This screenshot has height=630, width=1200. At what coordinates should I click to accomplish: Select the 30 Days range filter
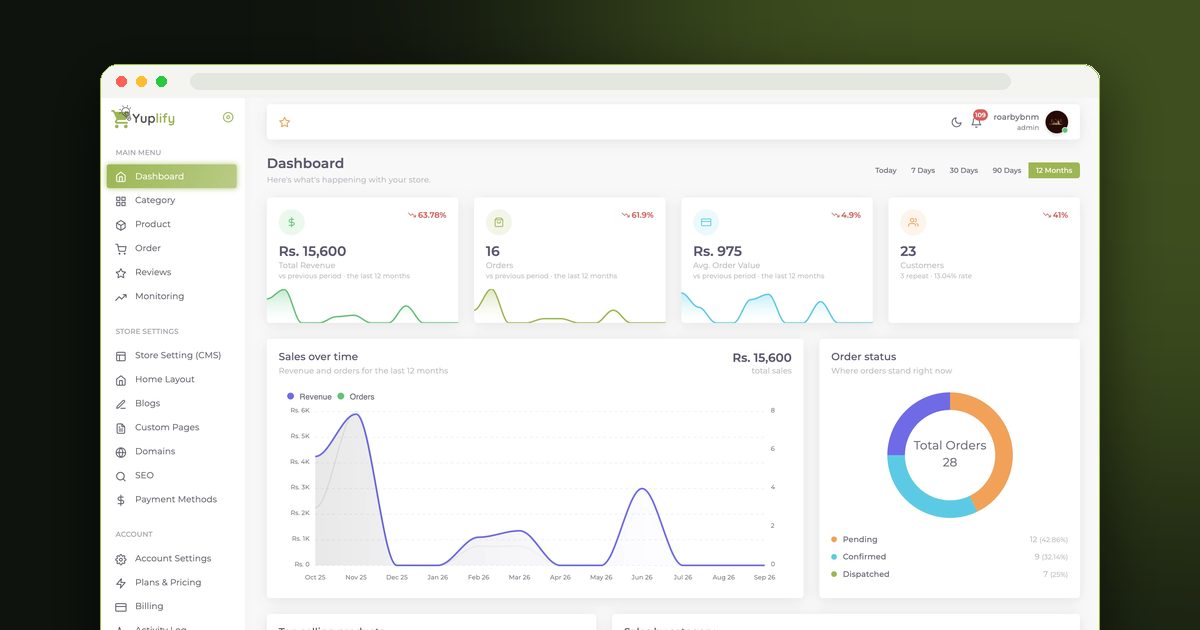click(x=963, y=170)
